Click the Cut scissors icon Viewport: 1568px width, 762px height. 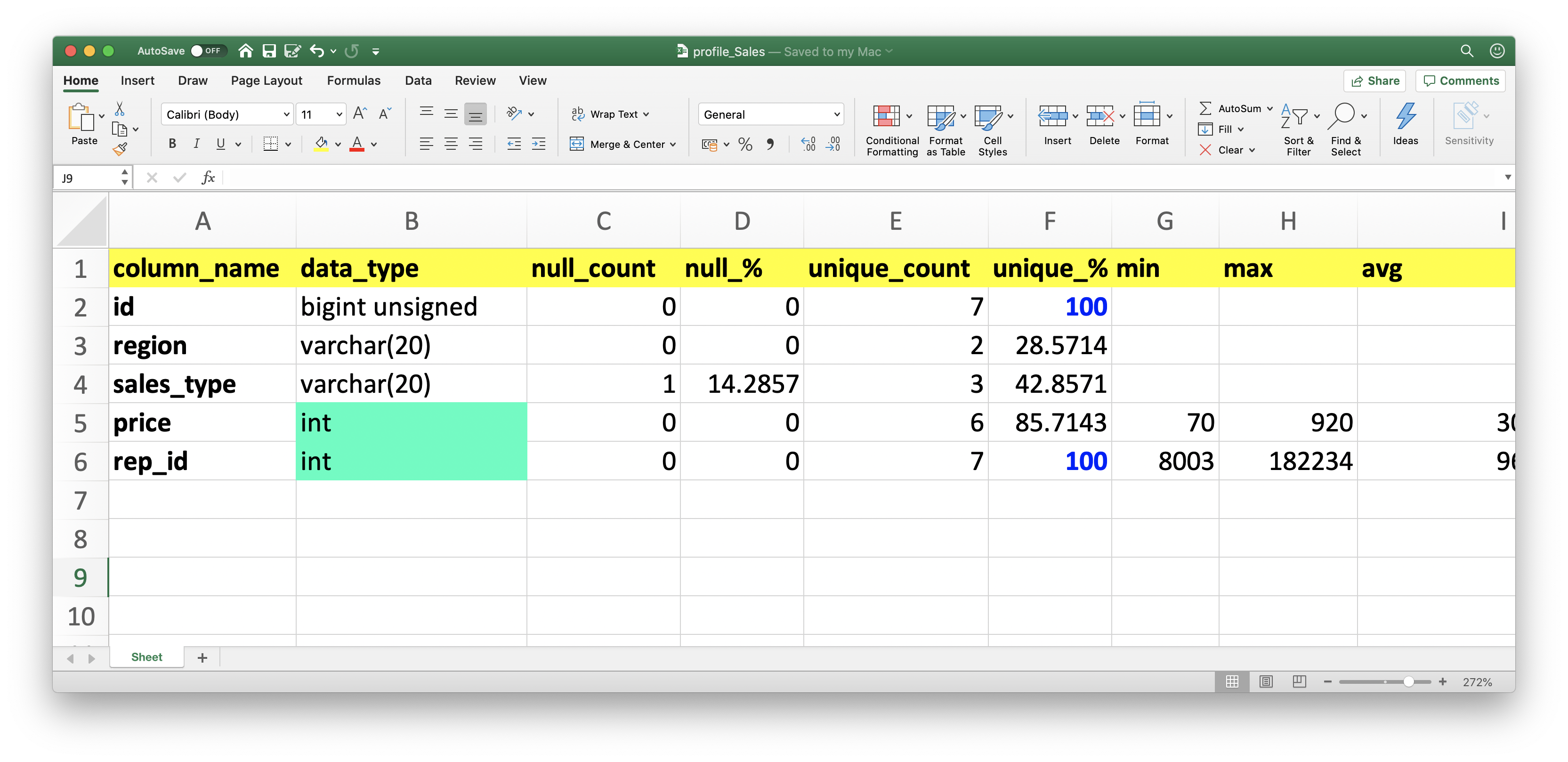(x=119, y=109)
